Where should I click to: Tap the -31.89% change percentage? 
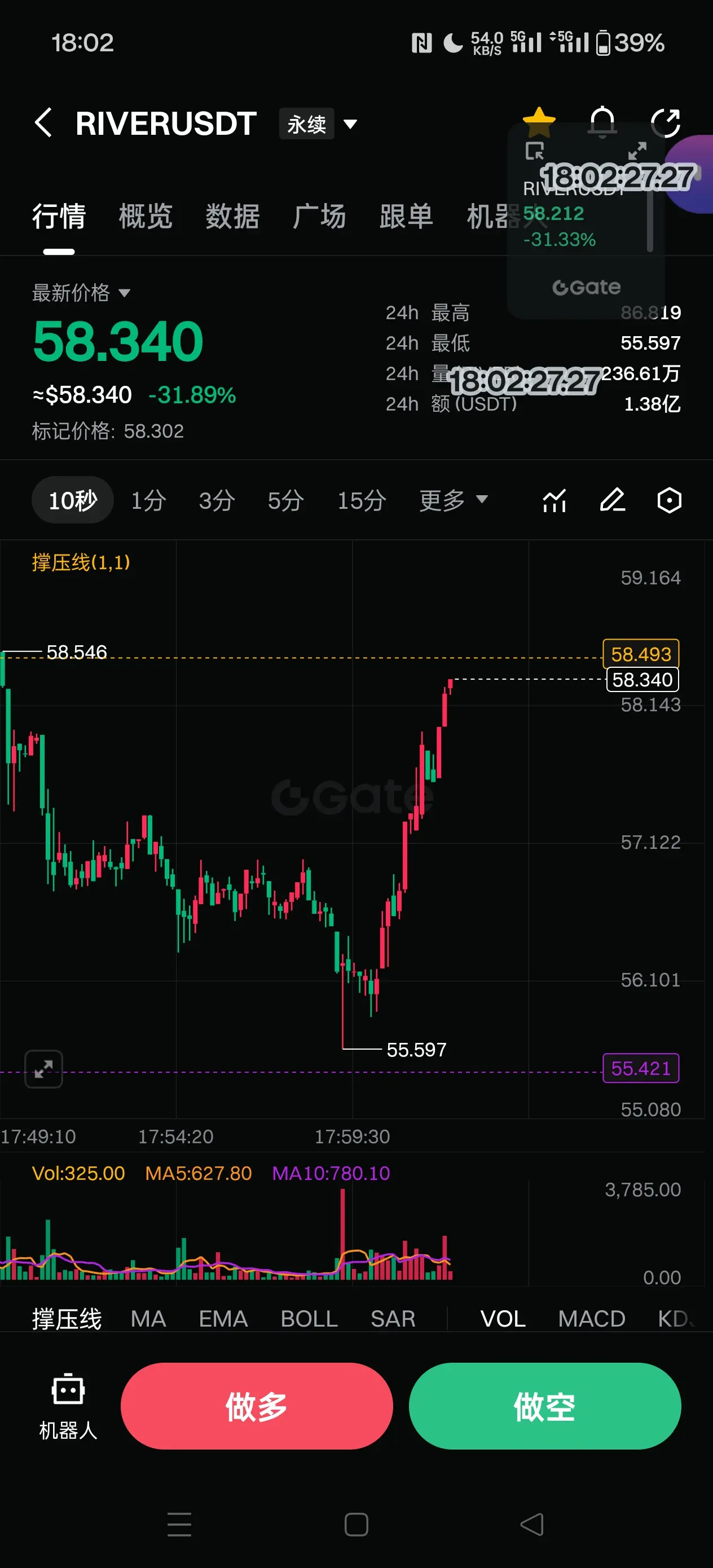[x=192, y=395]
